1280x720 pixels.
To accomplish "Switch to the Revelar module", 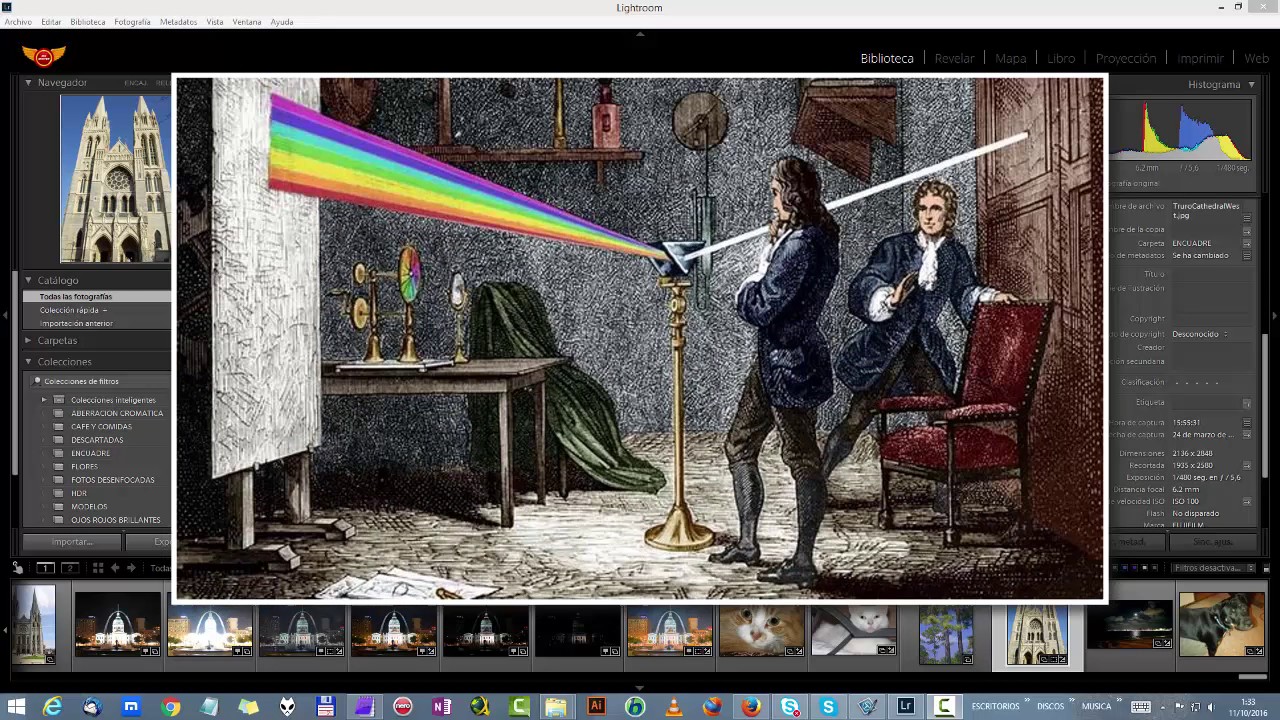I will [954, 58].
